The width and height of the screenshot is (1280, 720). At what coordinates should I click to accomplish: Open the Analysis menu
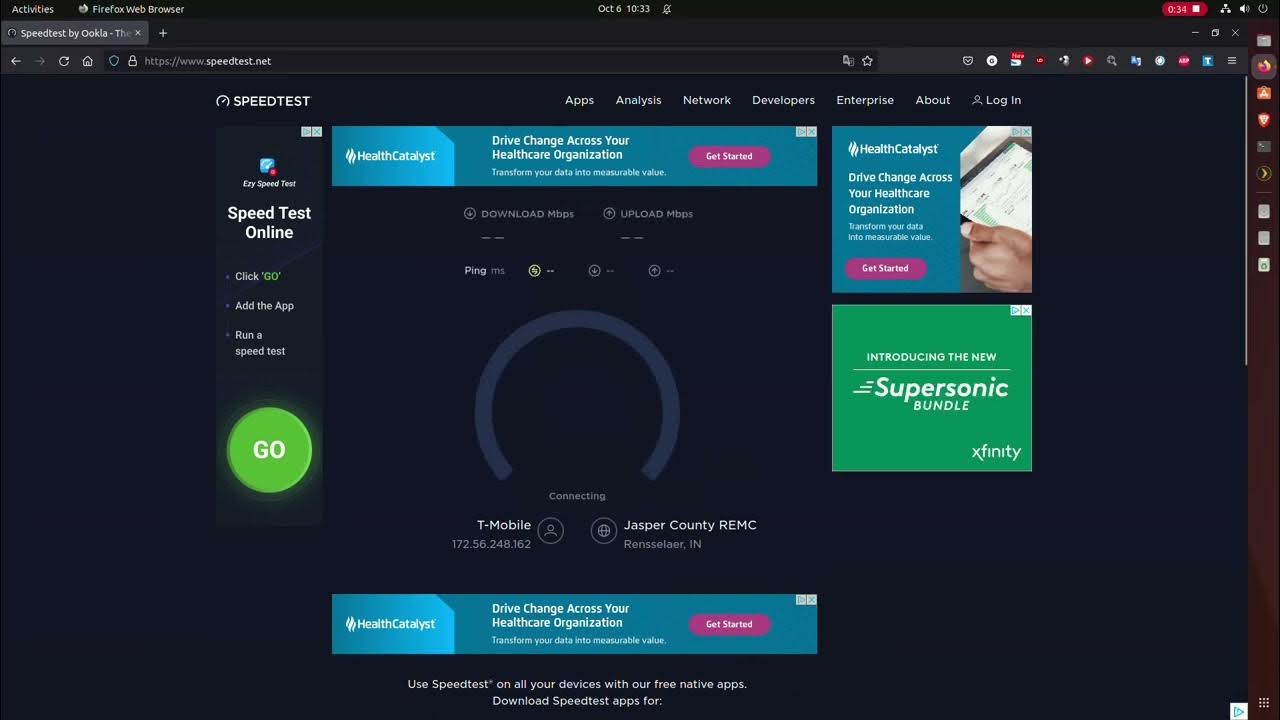(638, 100)
